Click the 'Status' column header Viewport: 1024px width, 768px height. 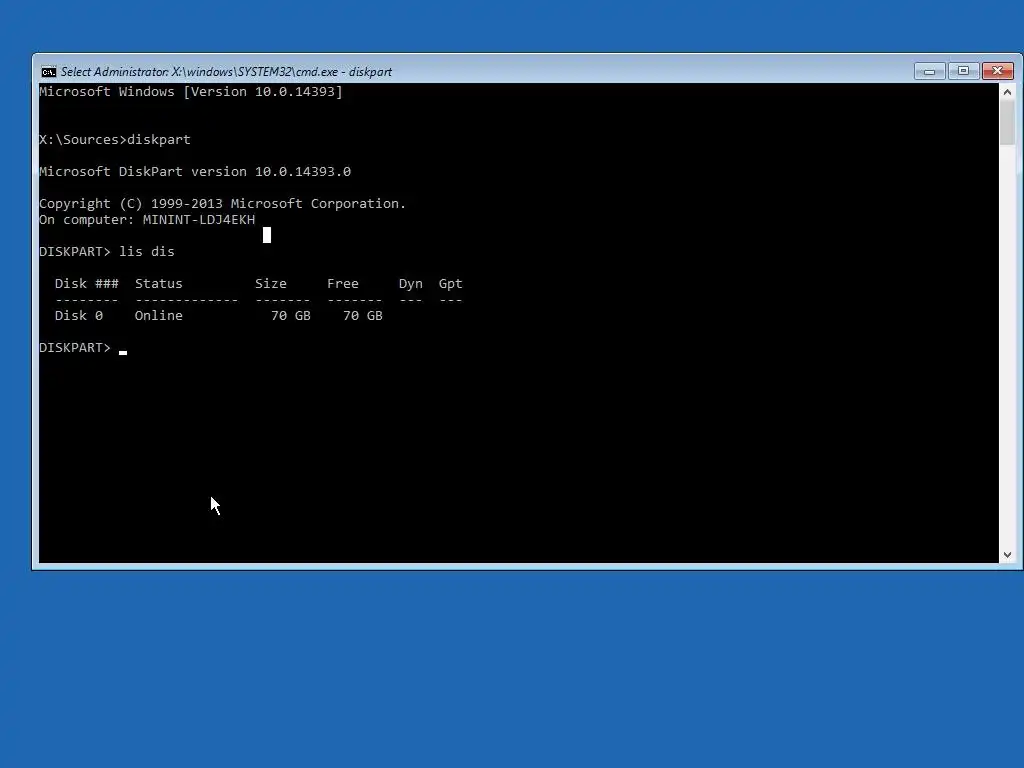click(x=159, y=283)
